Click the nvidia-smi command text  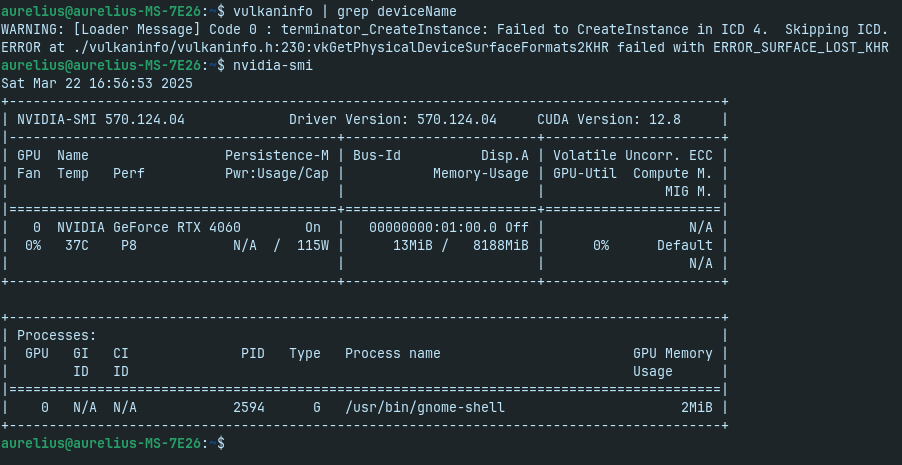coord(273,66)
